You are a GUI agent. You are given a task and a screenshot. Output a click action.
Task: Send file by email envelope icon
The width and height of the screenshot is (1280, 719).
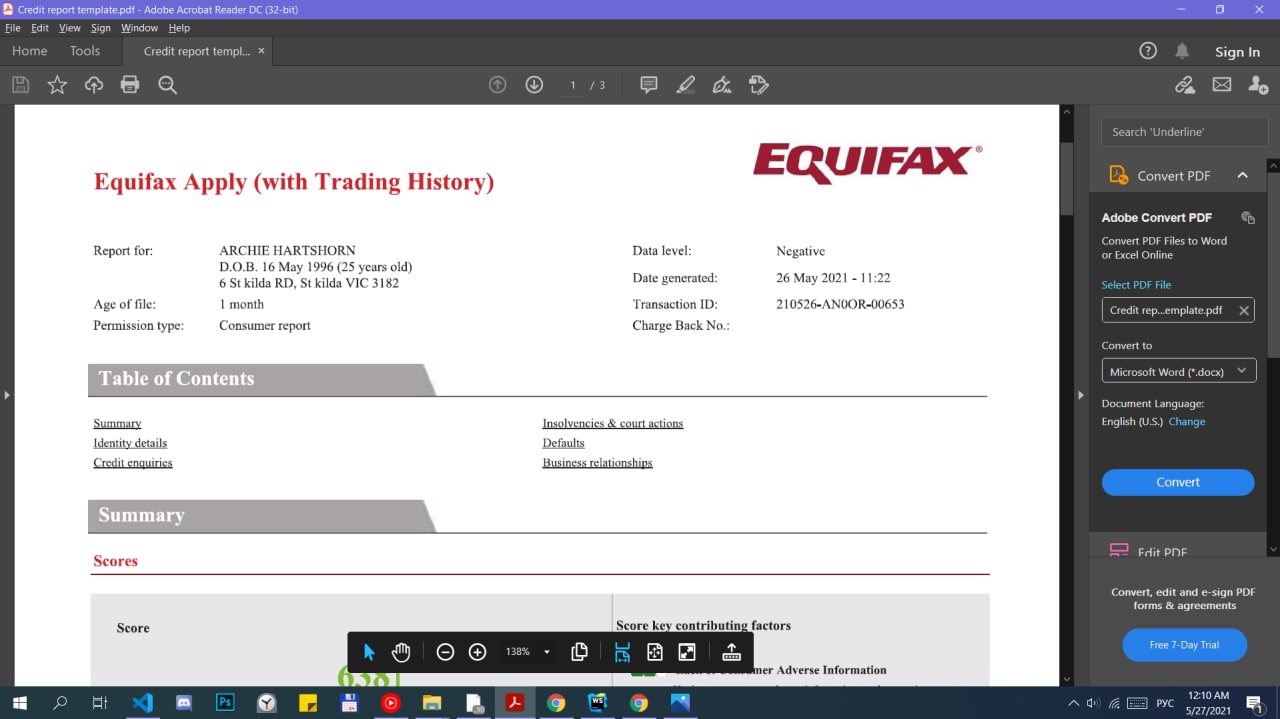pos(1222,85)
